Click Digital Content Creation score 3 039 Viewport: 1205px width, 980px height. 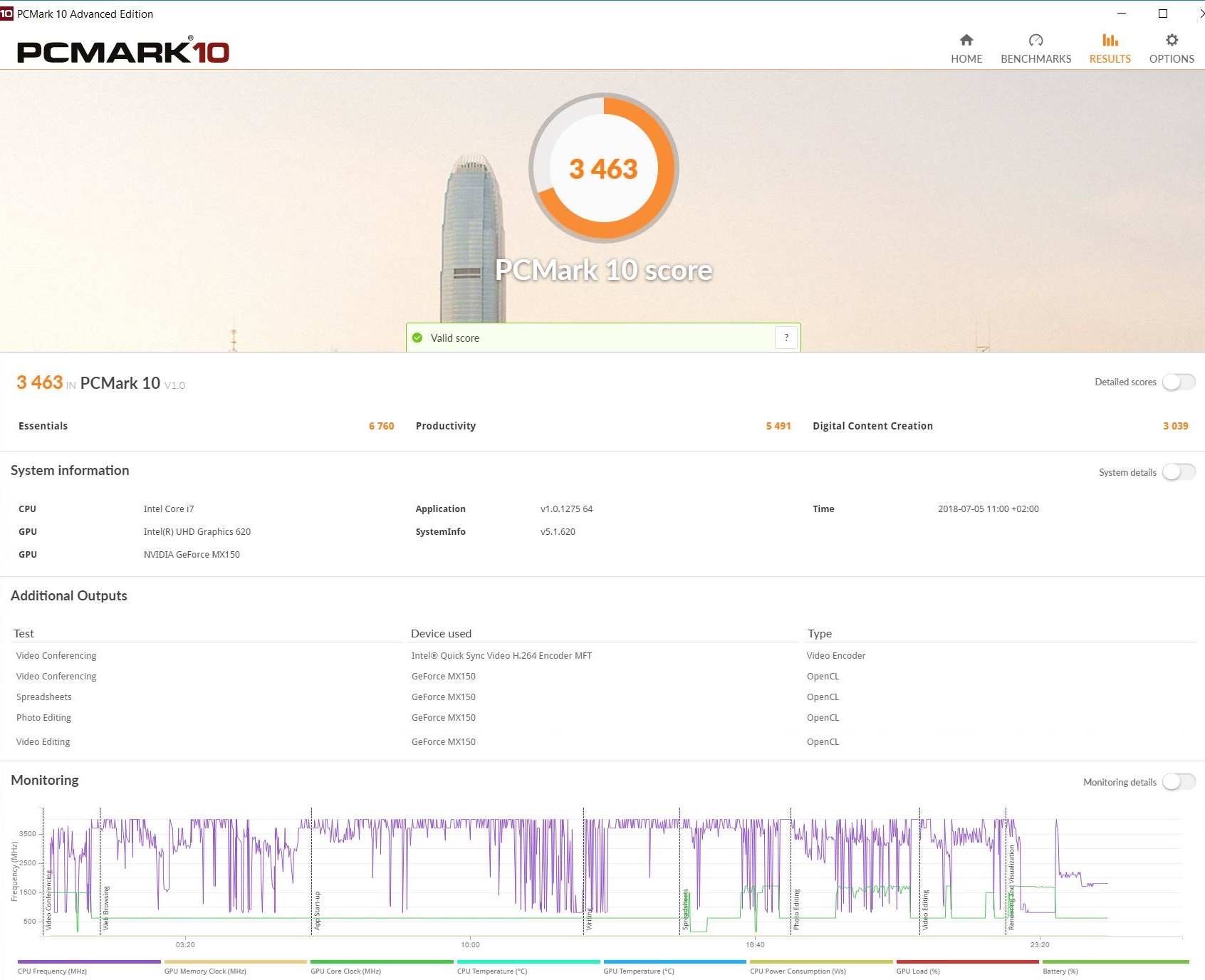1175,426
